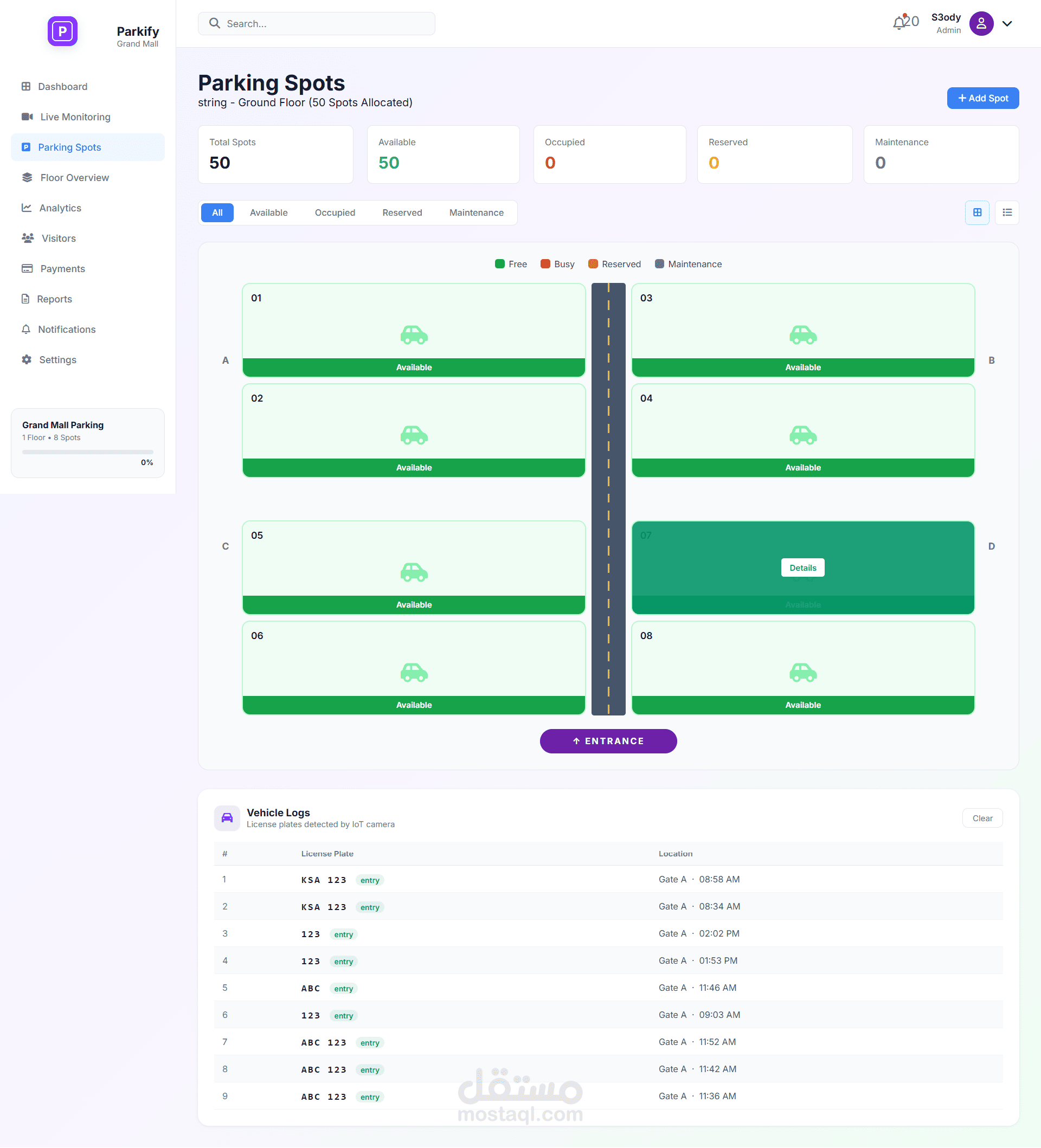Click the search magnifier icon

(214, 23)
